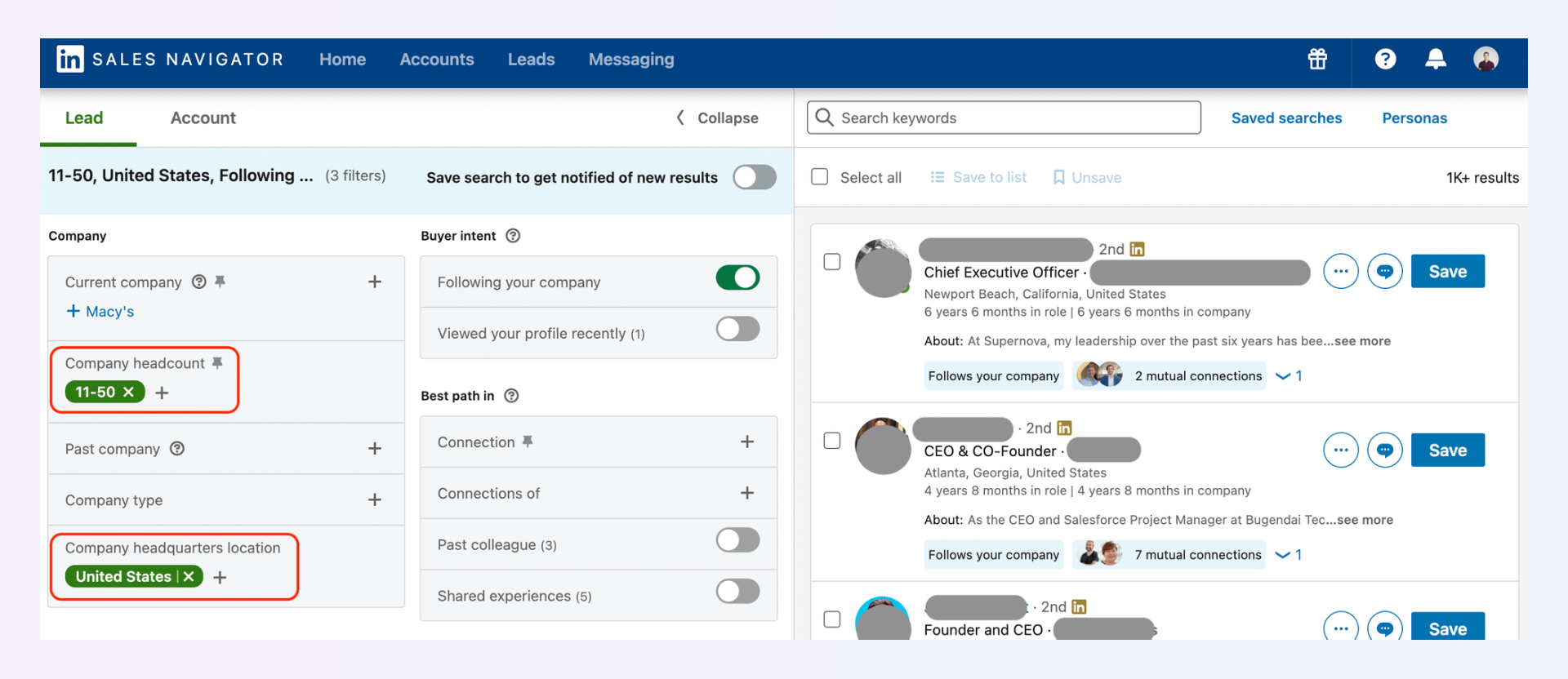This screenshot has height=679, width=1568.
Task: Message the CEO & CO-Founder lead
Action: (1384, 450)
